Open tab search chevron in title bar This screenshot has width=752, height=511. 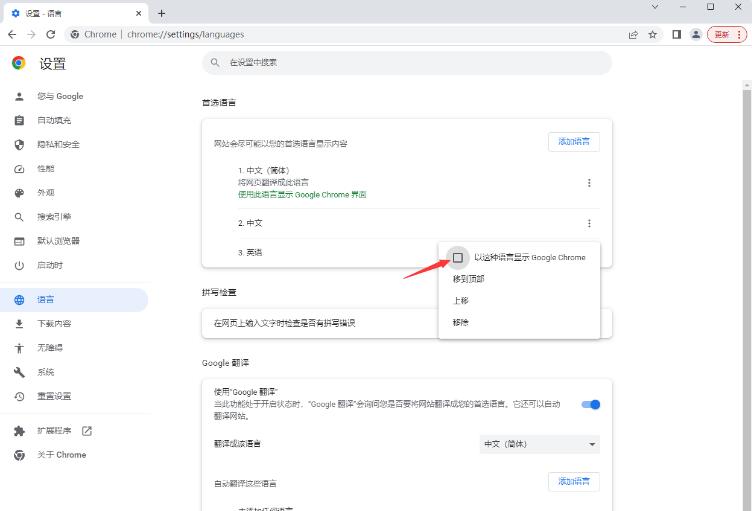pyautogui.click(x=655, y=7)
